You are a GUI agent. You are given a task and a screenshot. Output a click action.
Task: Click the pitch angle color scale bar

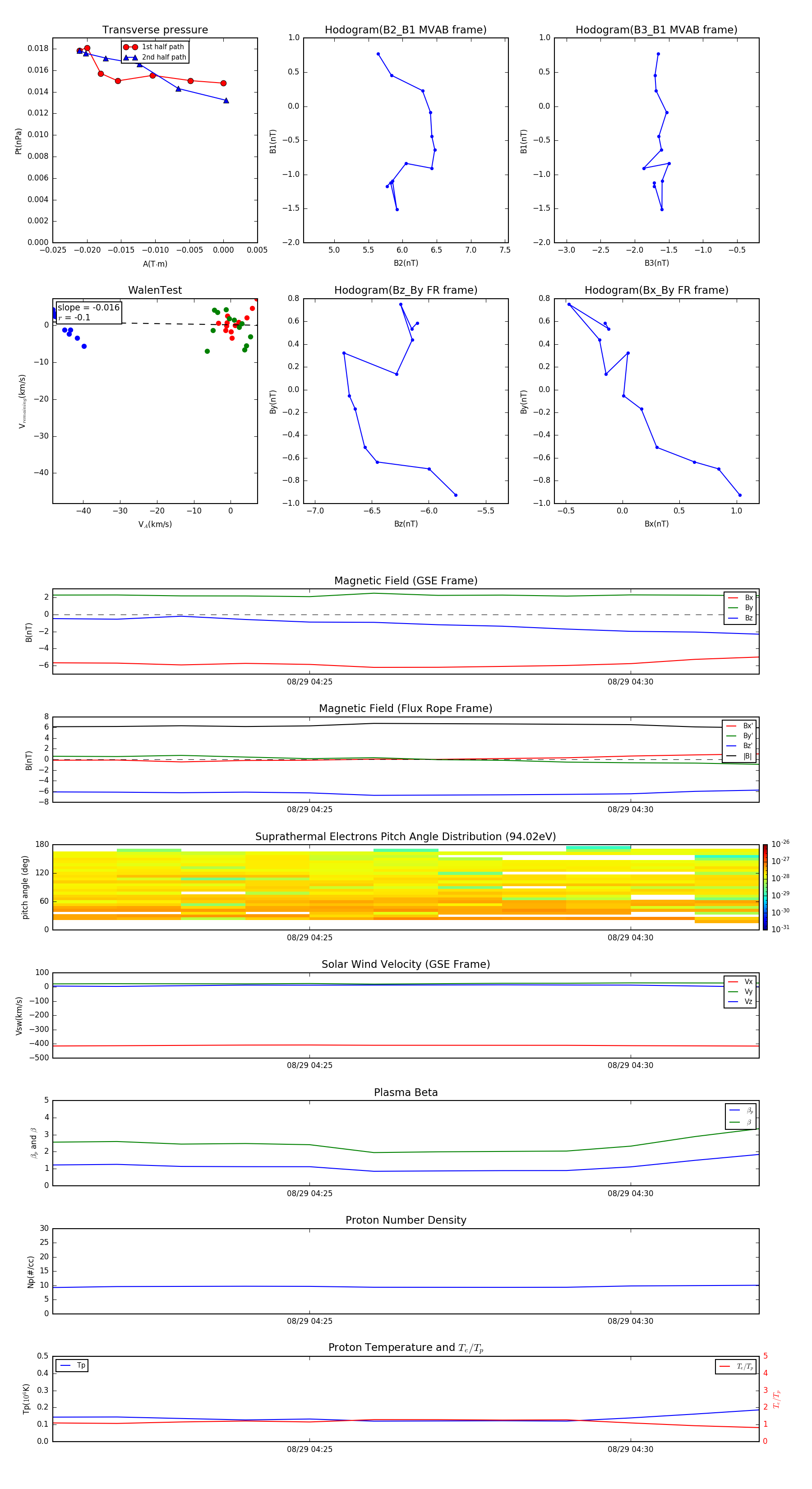pyautogui.click(x=765, y=887)
